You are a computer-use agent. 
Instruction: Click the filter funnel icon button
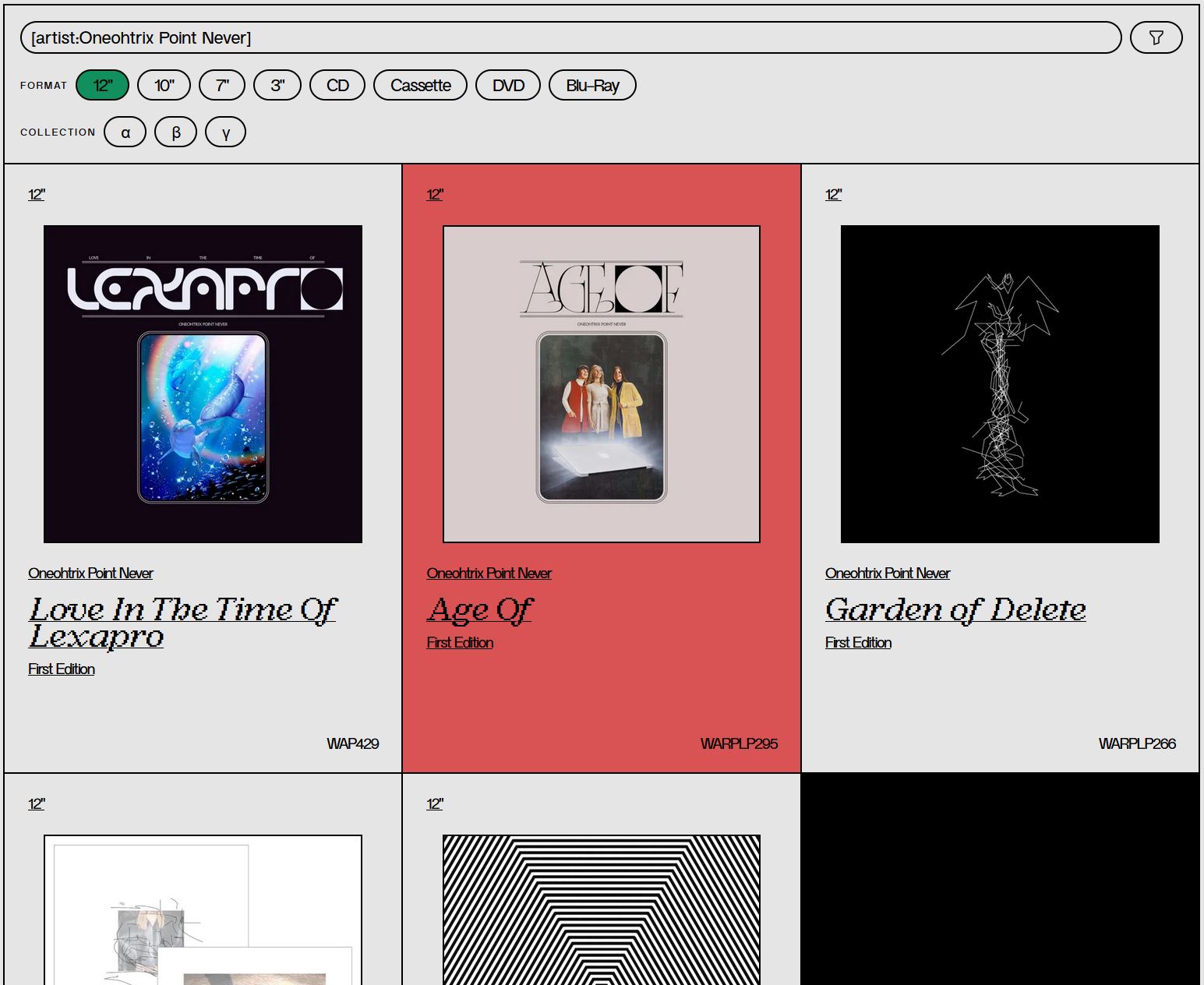1156,37
